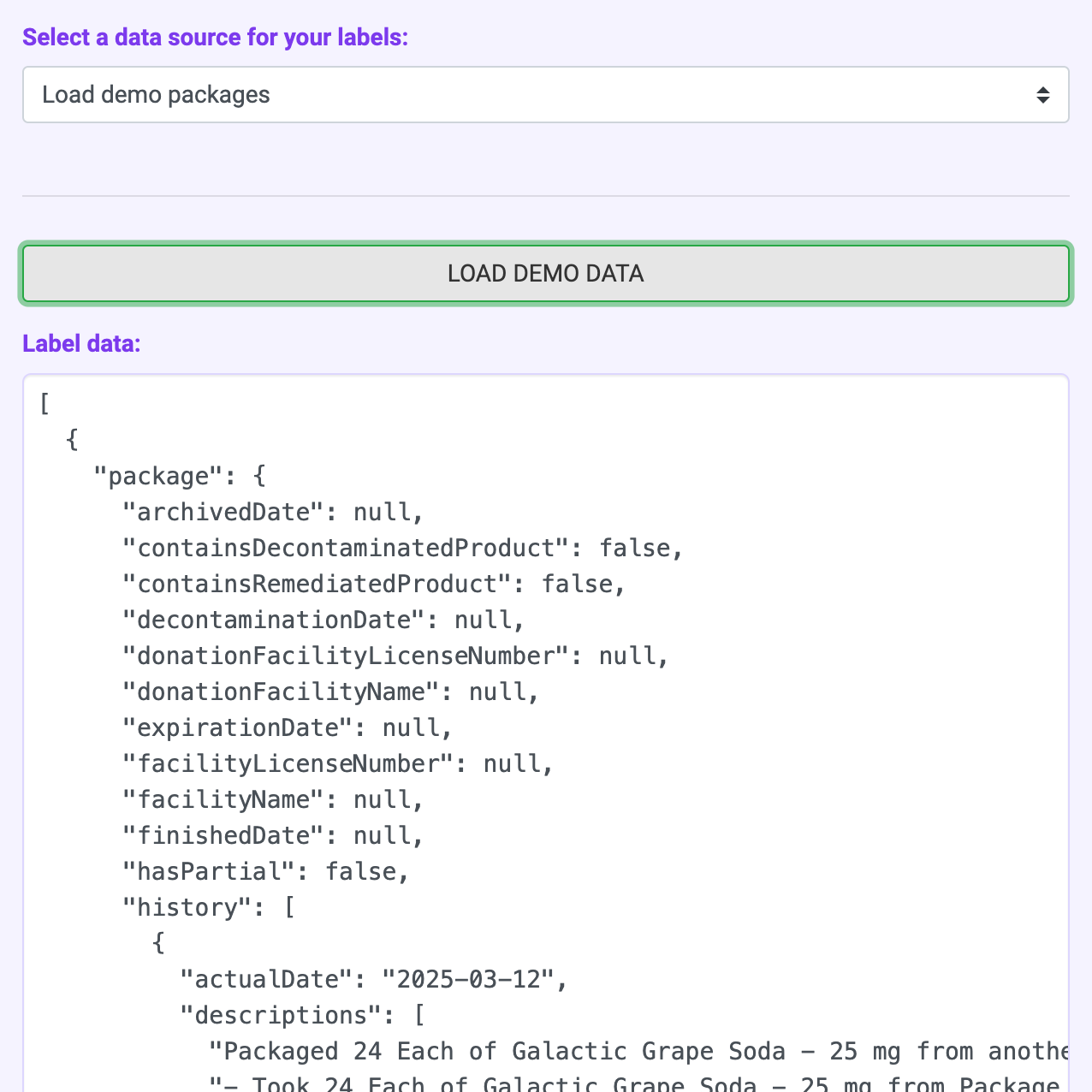Place cursor on the "expirationDate" line

[287, 727]
